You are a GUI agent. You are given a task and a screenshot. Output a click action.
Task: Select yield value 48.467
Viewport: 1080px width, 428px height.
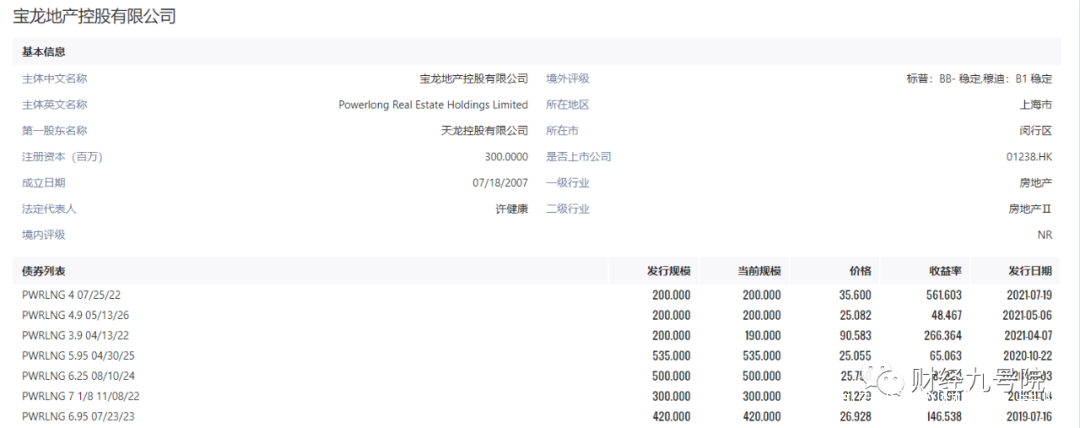coord(946,315)
